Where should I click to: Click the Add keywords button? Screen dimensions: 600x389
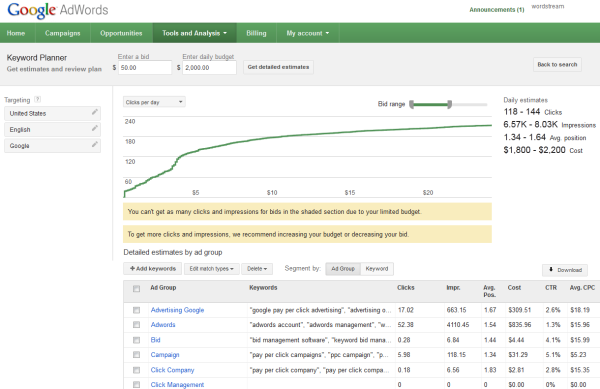pyautogui.click(x=153, y=269)
